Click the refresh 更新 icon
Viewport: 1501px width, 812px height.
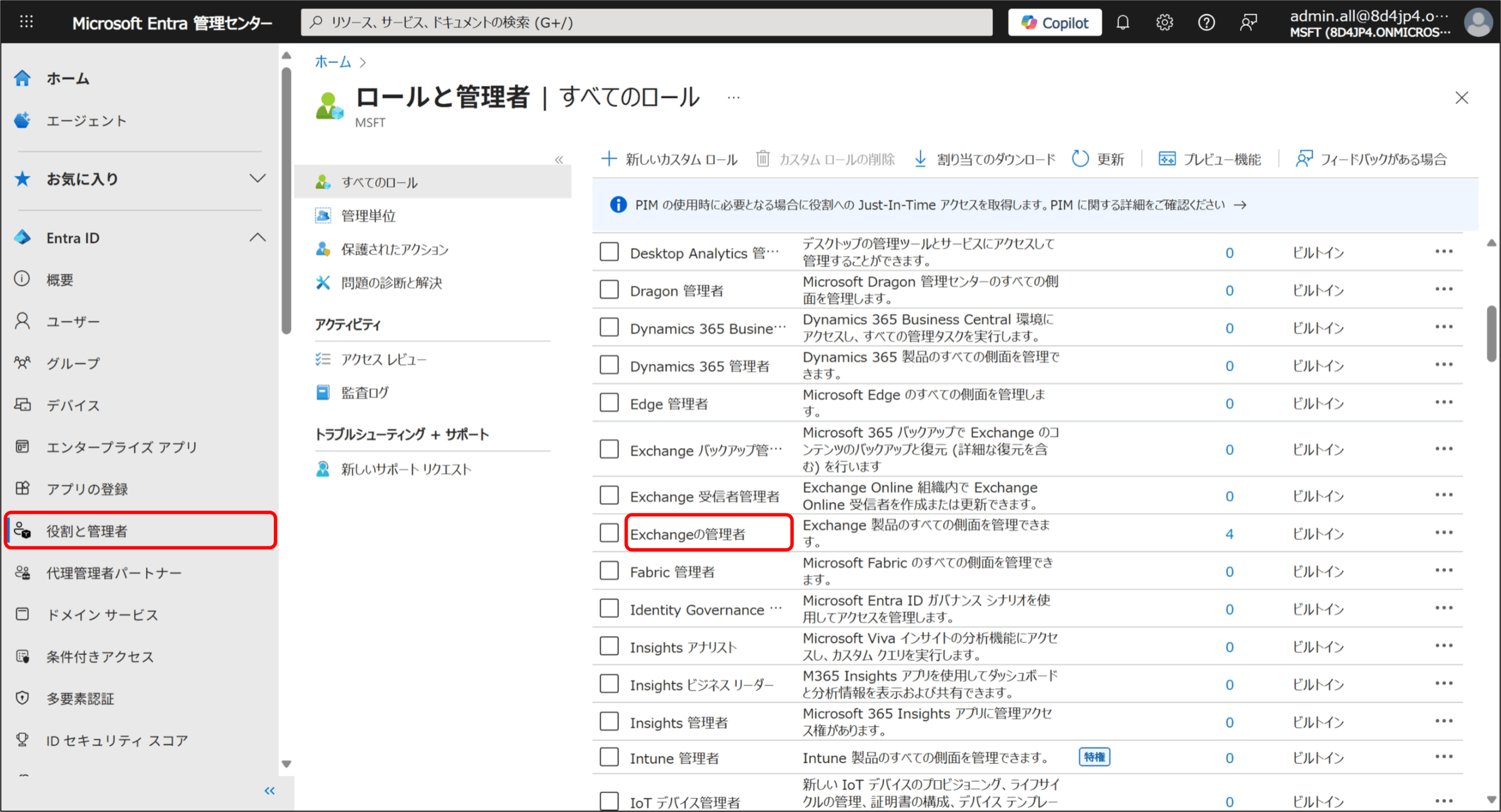pyautogui.click(x=1080, y=159)
